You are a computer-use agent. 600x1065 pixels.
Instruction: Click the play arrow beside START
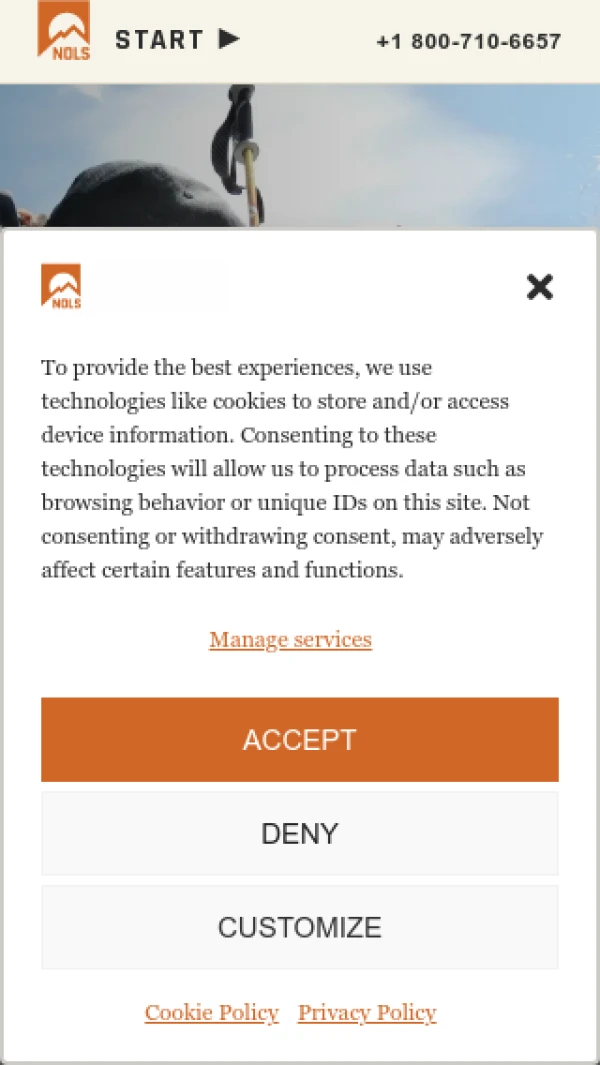tap(229, 39)
